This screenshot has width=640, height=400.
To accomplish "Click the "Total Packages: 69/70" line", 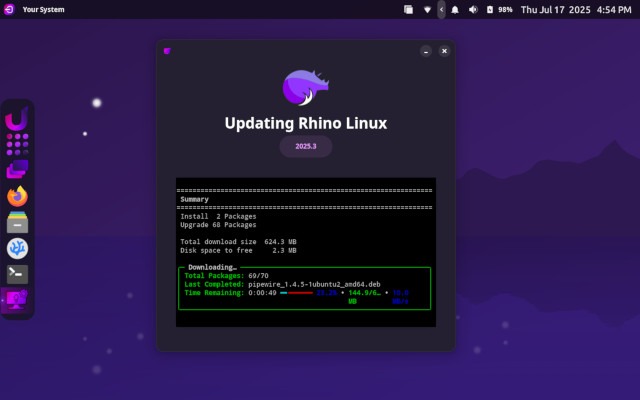I will tap(226, 276).
